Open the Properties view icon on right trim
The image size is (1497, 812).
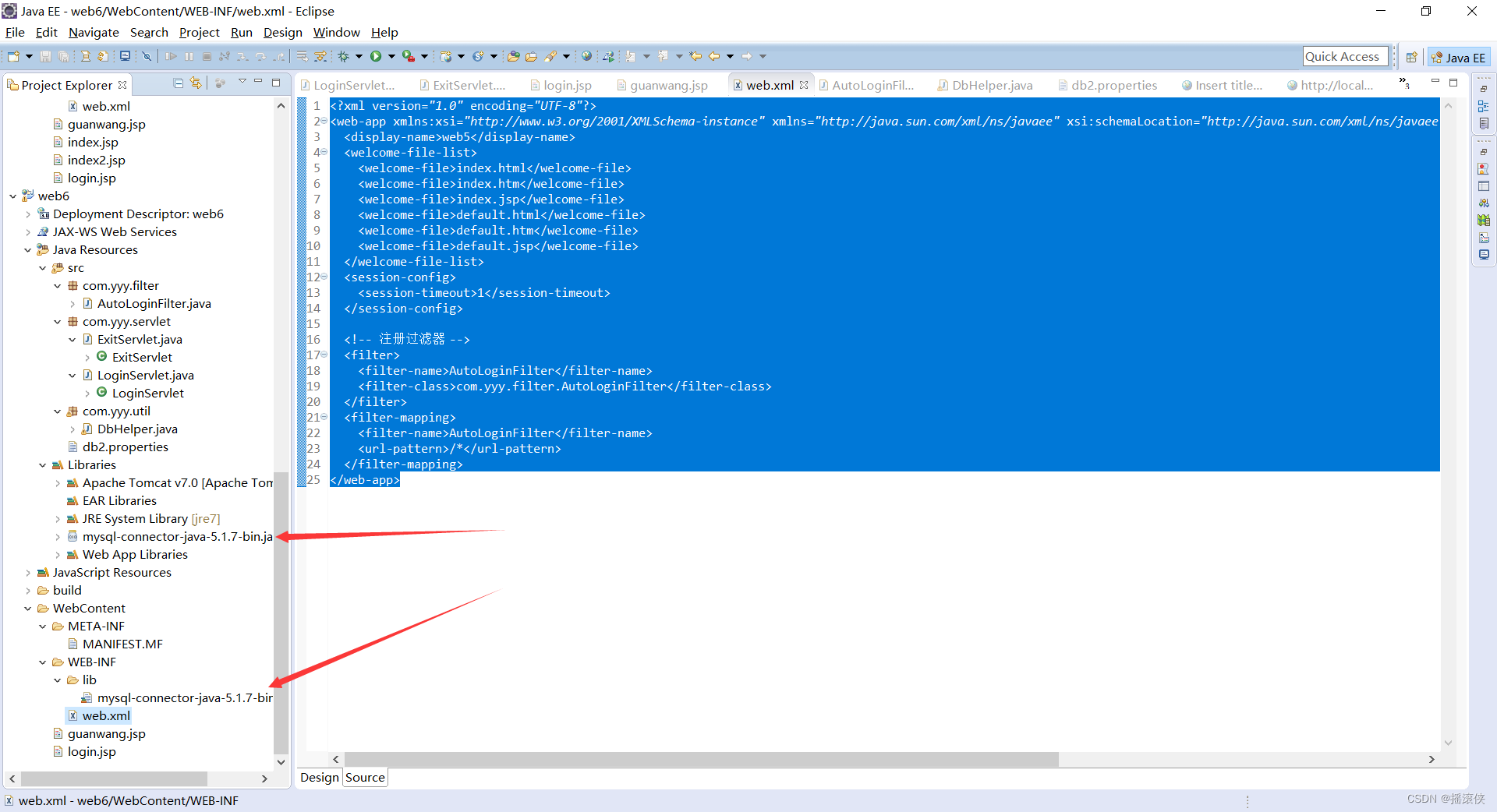click(x=1483, y=186)
